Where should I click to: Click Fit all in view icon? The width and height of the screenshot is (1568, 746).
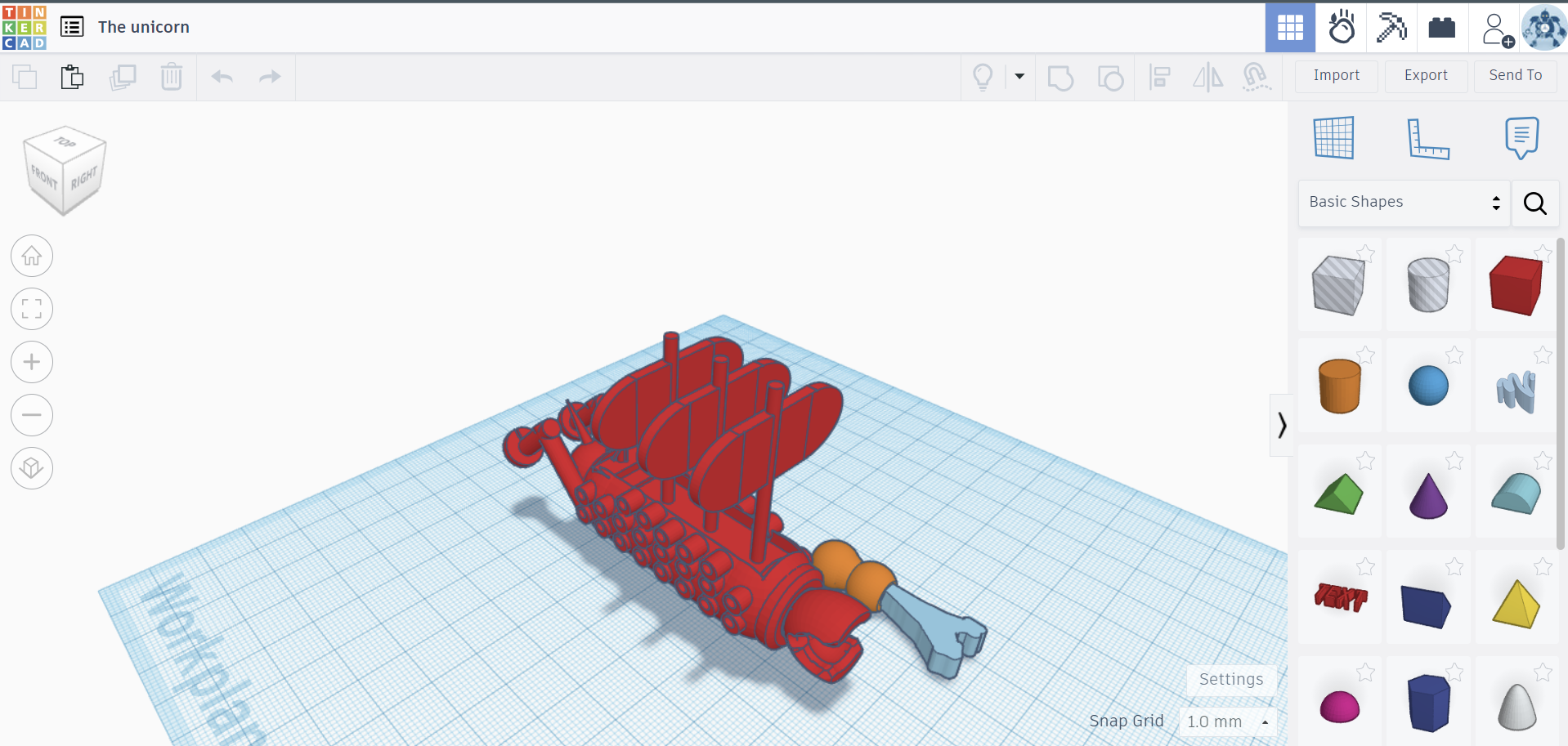coord(32,309)
